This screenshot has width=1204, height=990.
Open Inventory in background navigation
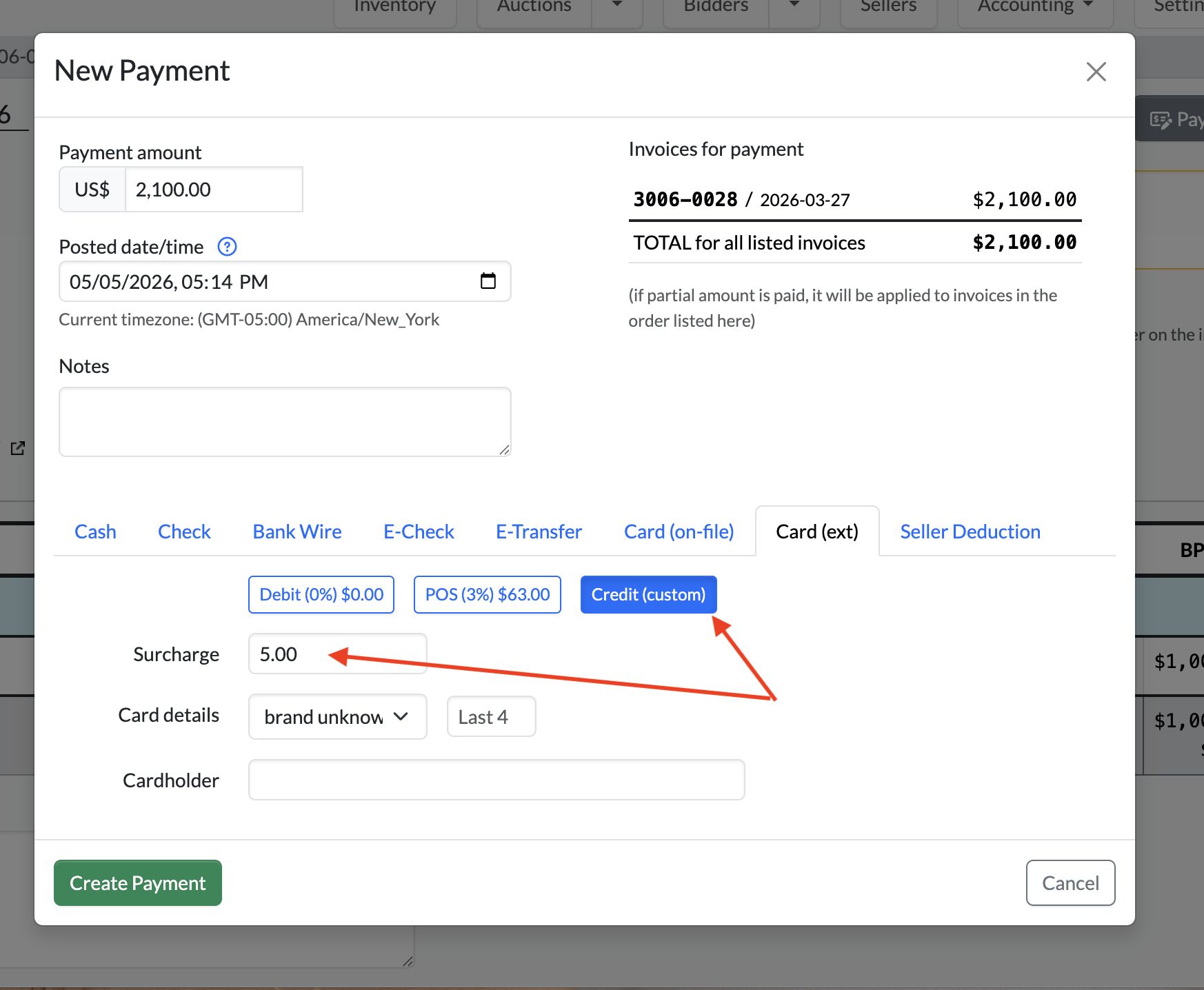click(x=395, y=8)
